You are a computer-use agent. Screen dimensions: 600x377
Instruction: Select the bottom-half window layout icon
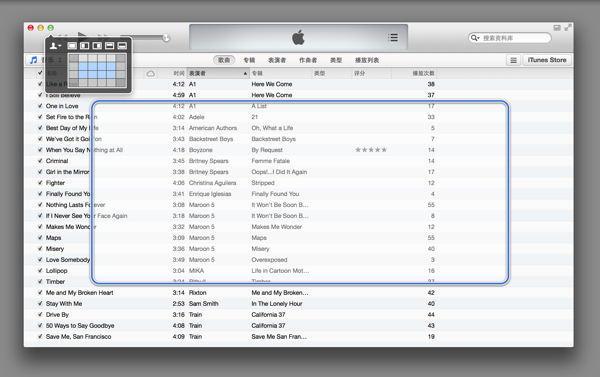[122, 46]
